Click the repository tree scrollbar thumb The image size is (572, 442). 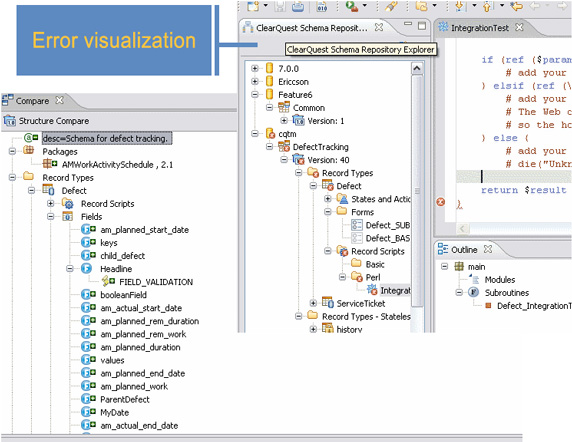click(417, 190)
